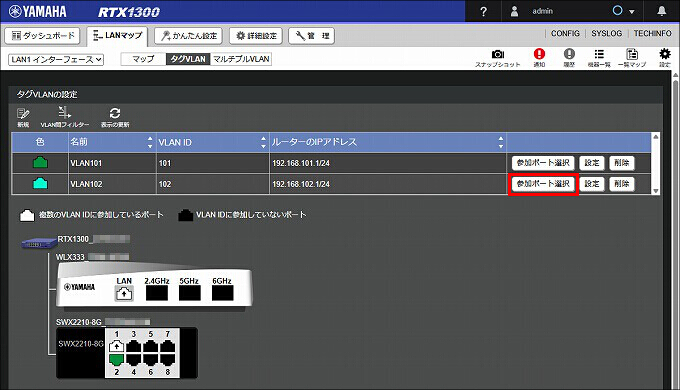Open the VLAN間フィルター icon
The image size is (680, 390).
[x=65, y=118]
